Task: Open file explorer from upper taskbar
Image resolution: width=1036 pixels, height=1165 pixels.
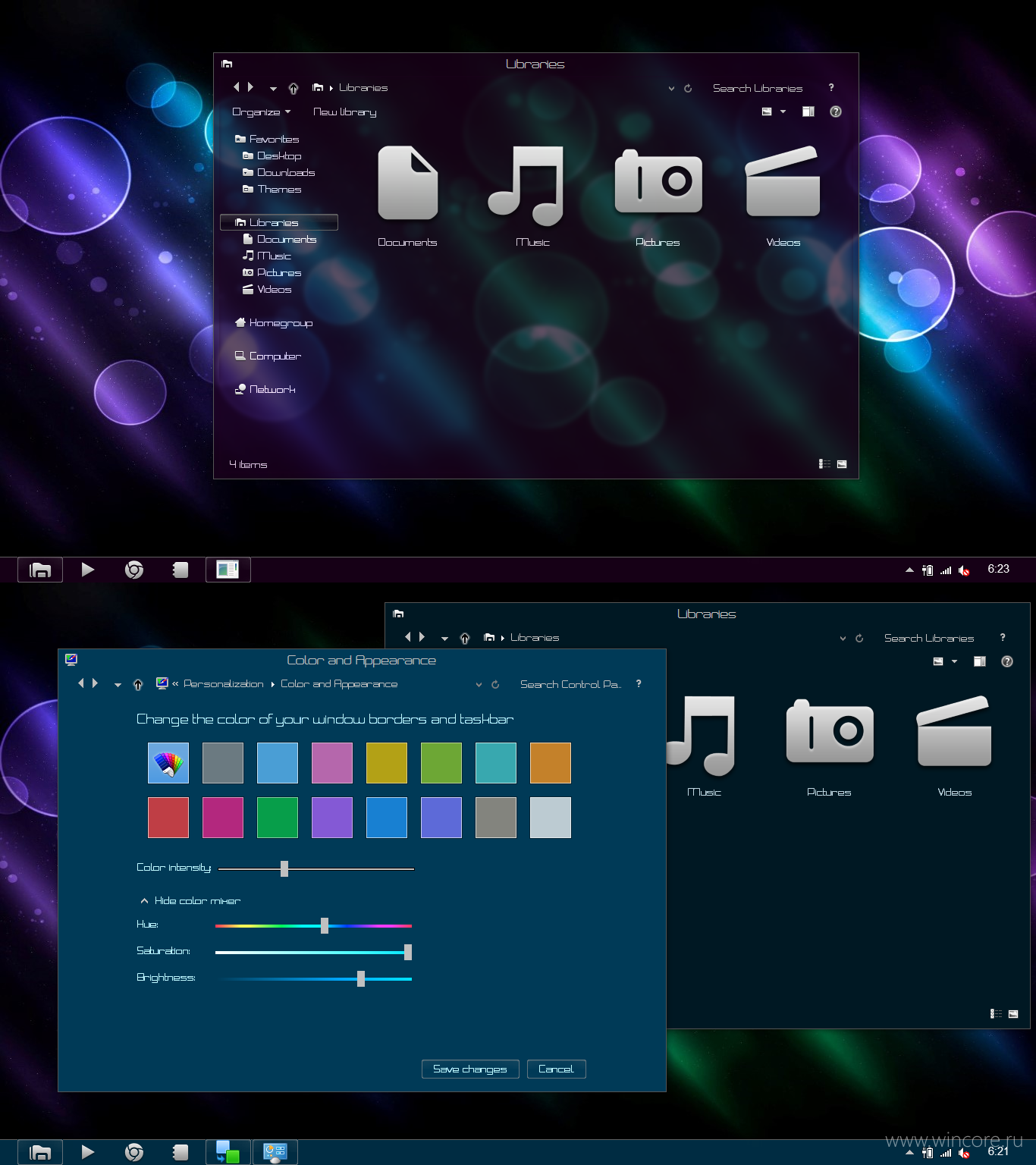Action: (40, 570)
